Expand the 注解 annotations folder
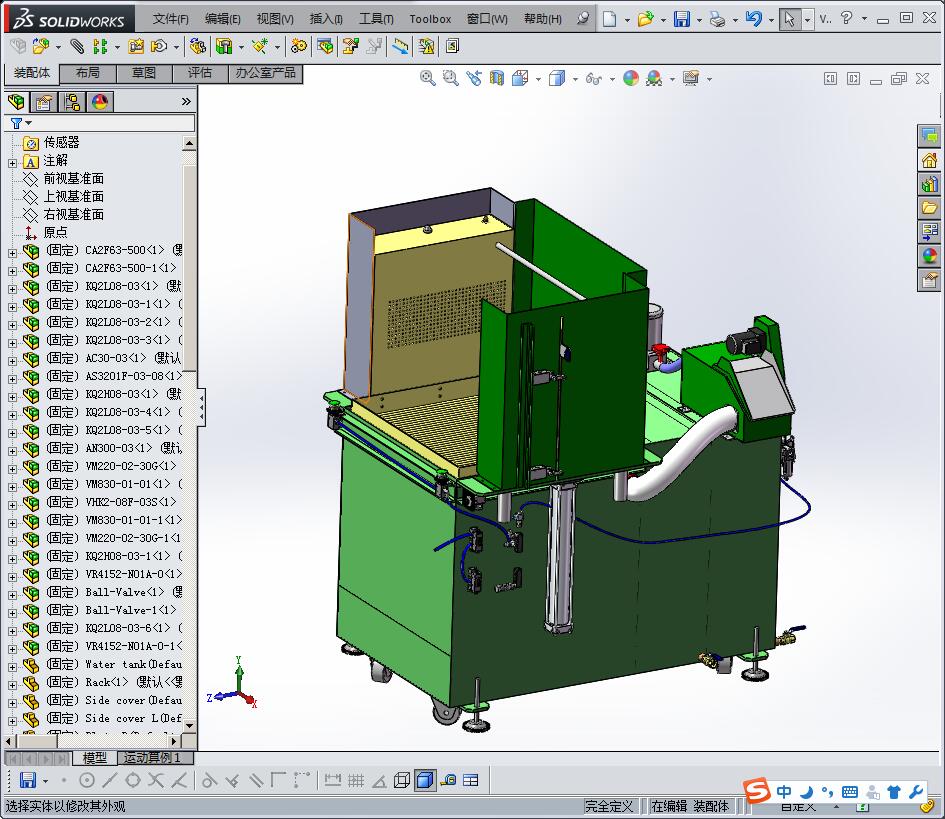This screenshot has width=945, height=819. (x=13, y=162)
